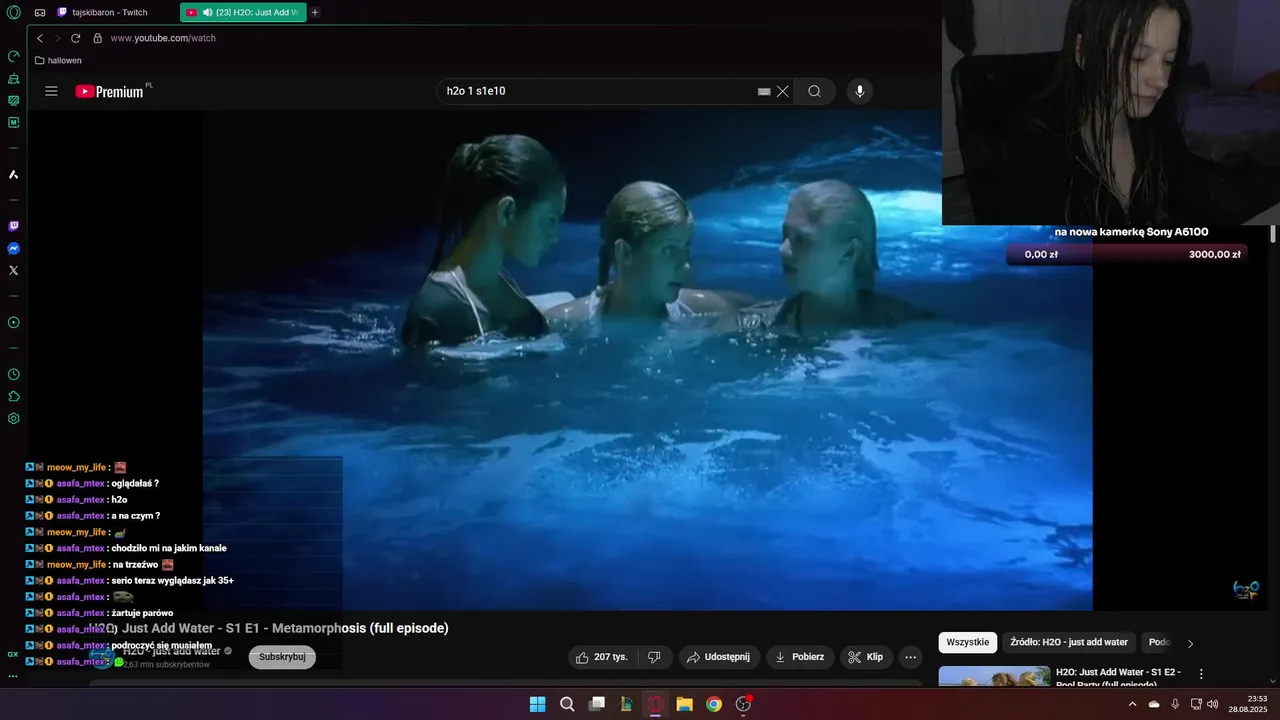This screenshot has width=1280, height=720.
Task: Share video with Udostępnij button
Action: pyautogui.click(x=718, y=657)
